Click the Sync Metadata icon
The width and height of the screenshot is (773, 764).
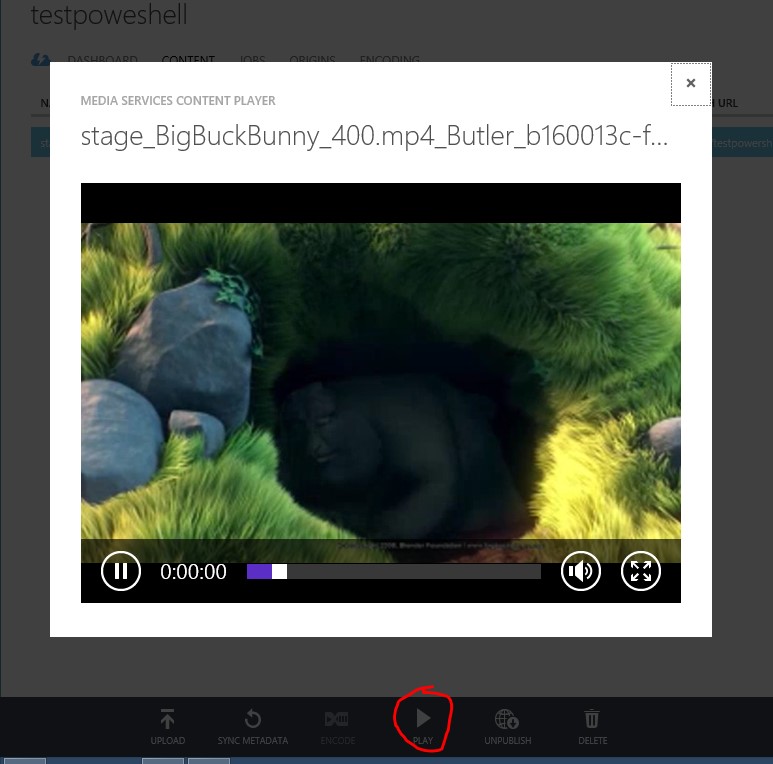(x=253, y=720)
